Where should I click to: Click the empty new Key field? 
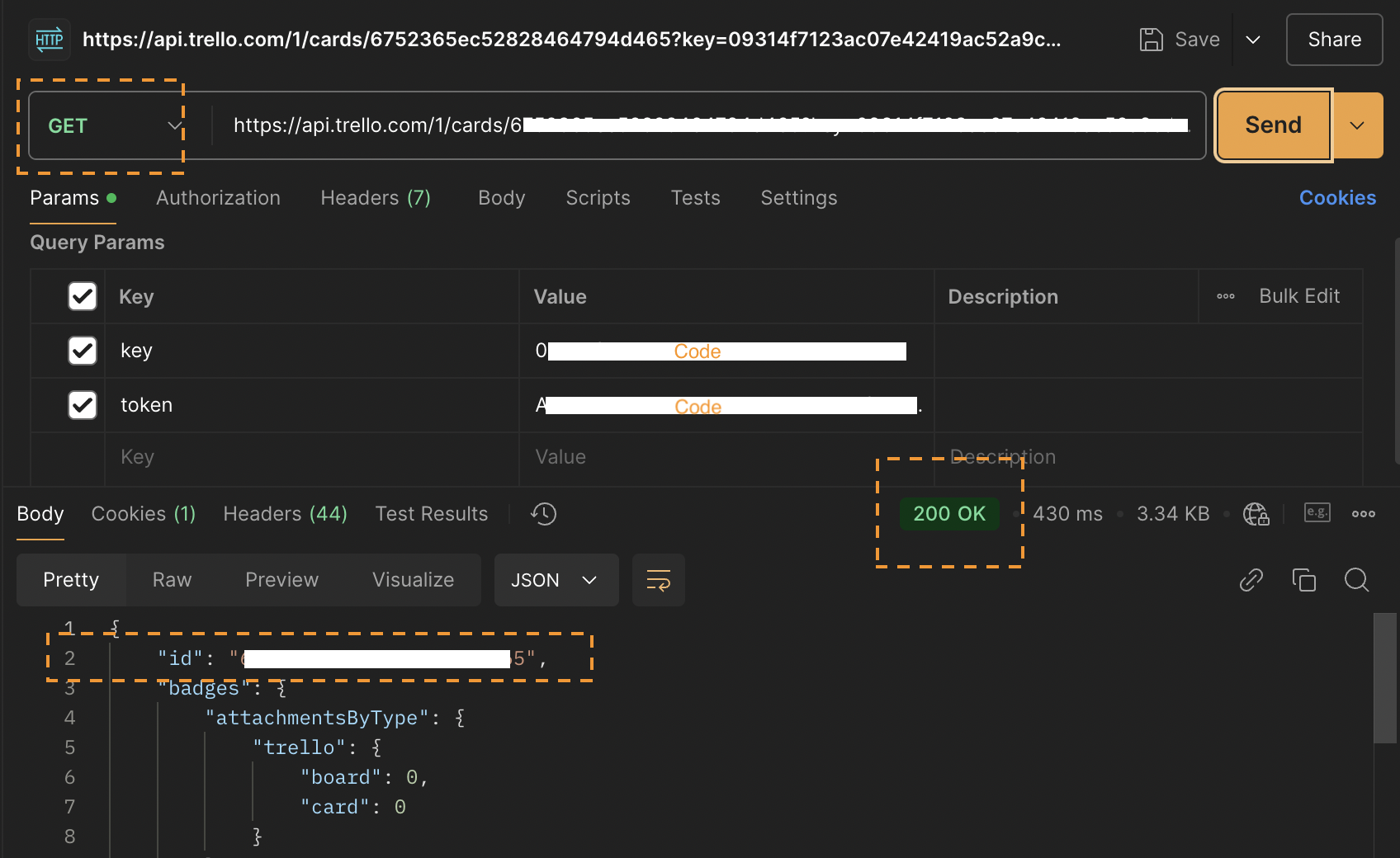pos(312,457)
